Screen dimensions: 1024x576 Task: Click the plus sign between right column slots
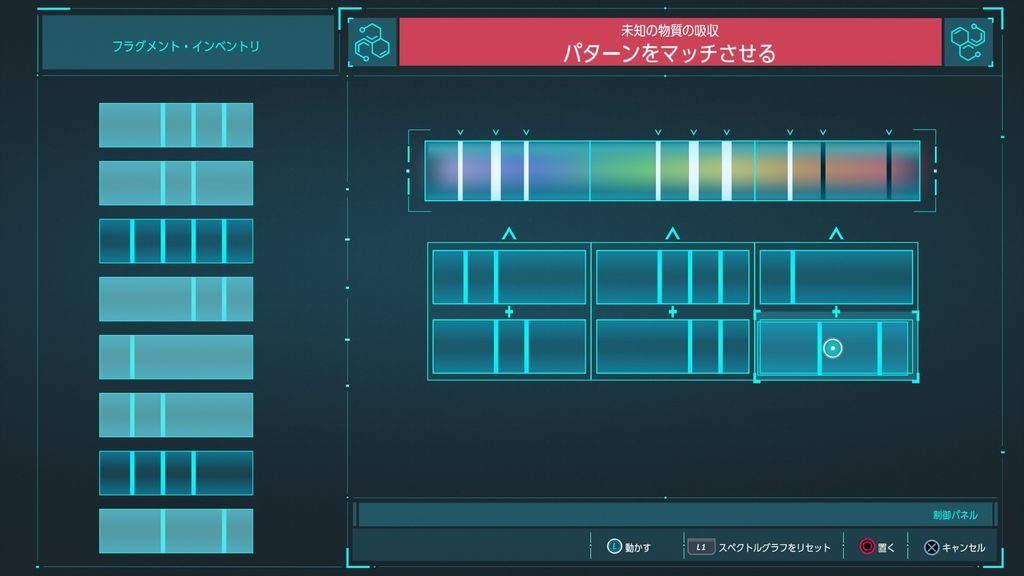tap(836, 312)
